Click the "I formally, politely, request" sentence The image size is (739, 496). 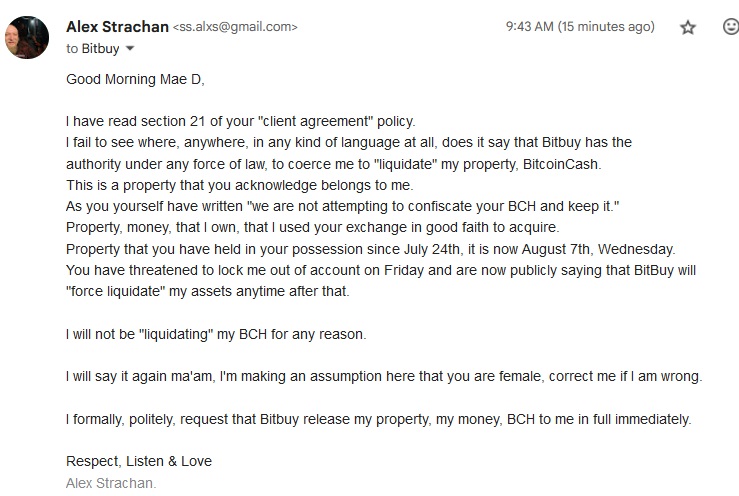point(378,419)
